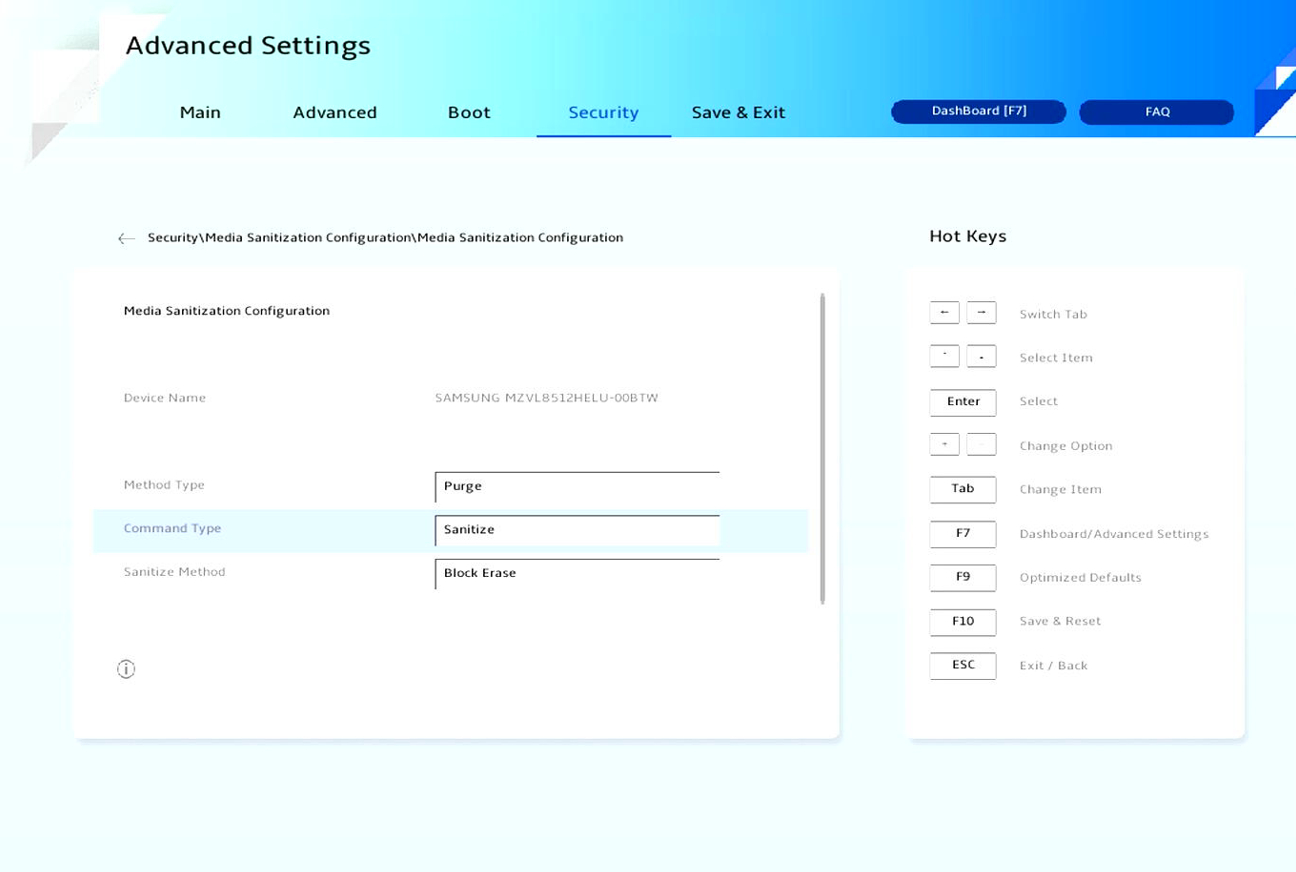Click the F10 Save & Reset key icon
1296x872 pixels.
962,622
